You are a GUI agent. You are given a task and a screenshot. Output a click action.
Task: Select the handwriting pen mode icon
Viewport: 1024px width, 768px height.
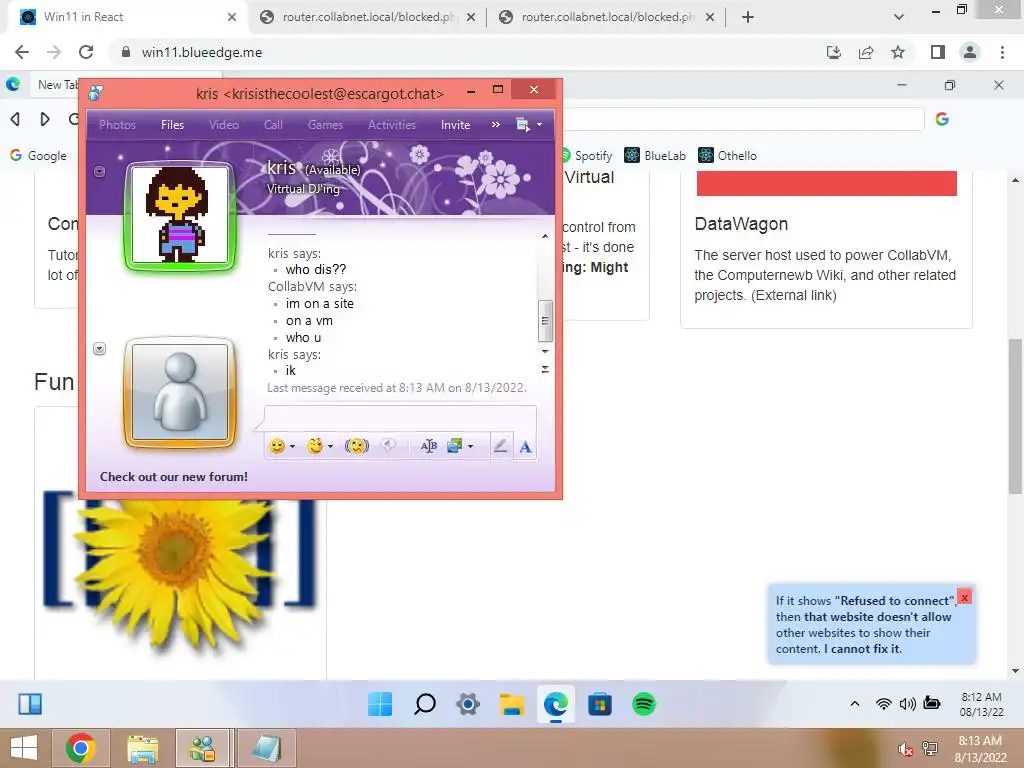pos(500,446)
